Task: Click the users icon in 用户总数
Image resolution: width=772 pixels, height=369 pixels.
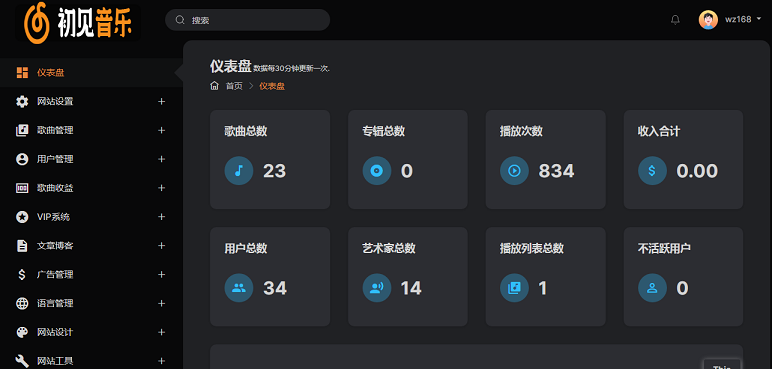Action: coord(239,288)
